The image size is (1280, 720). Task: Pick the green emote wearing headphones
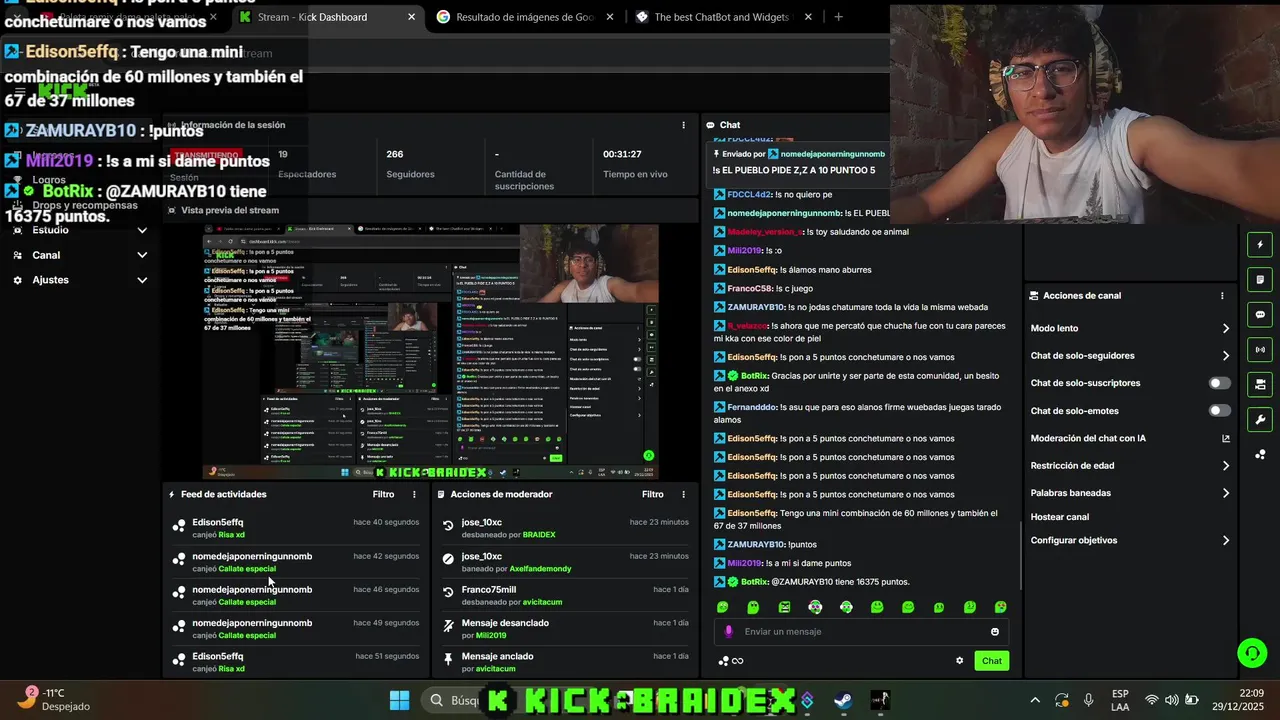pyautogui.click(x=846, y=607)
